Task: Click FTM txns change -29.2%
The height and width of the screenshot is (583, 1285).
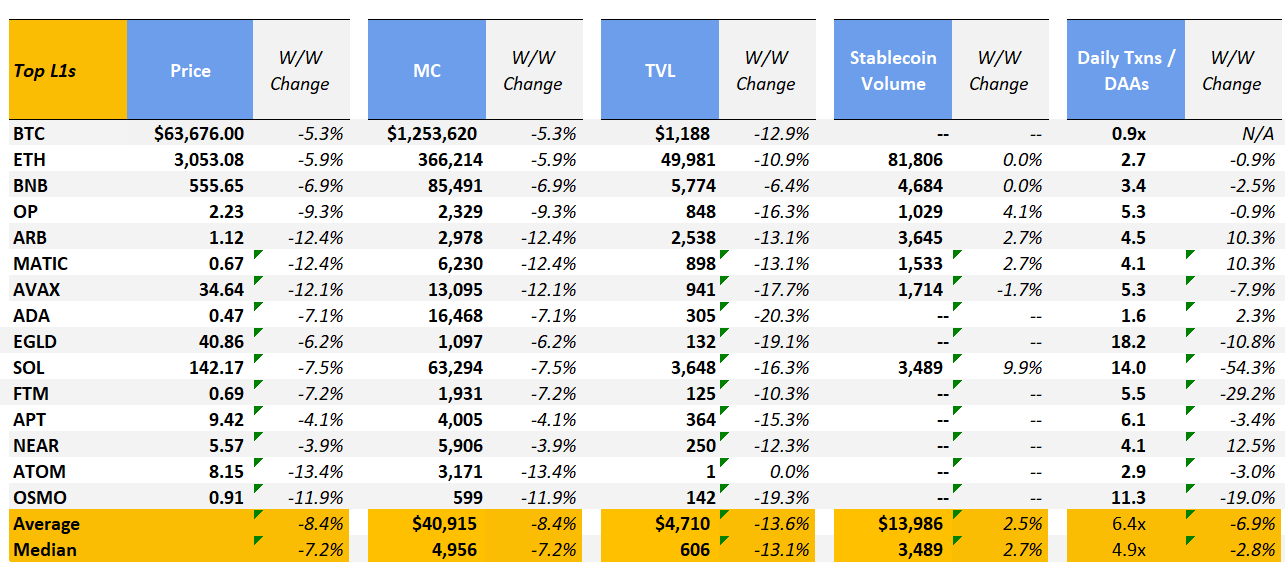Action: (1250, 393)
